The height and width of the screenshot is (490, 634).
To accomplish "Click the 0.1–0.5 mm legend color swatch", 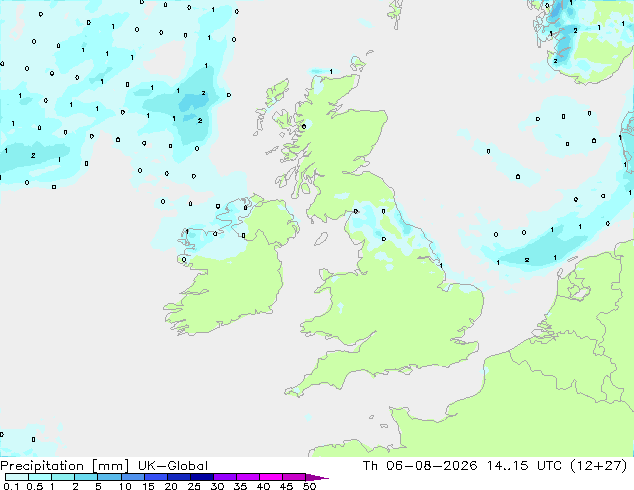I will tap(17, 477).
